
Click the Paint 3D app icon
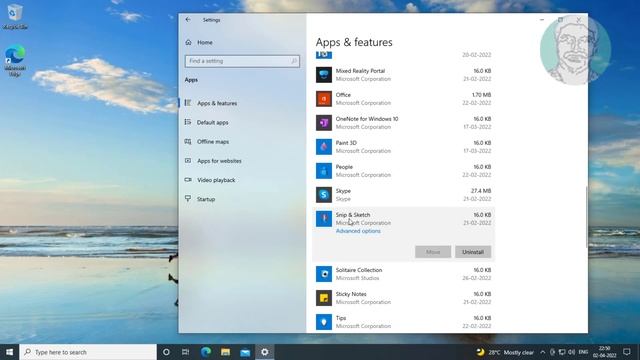(x=324, y=147)
